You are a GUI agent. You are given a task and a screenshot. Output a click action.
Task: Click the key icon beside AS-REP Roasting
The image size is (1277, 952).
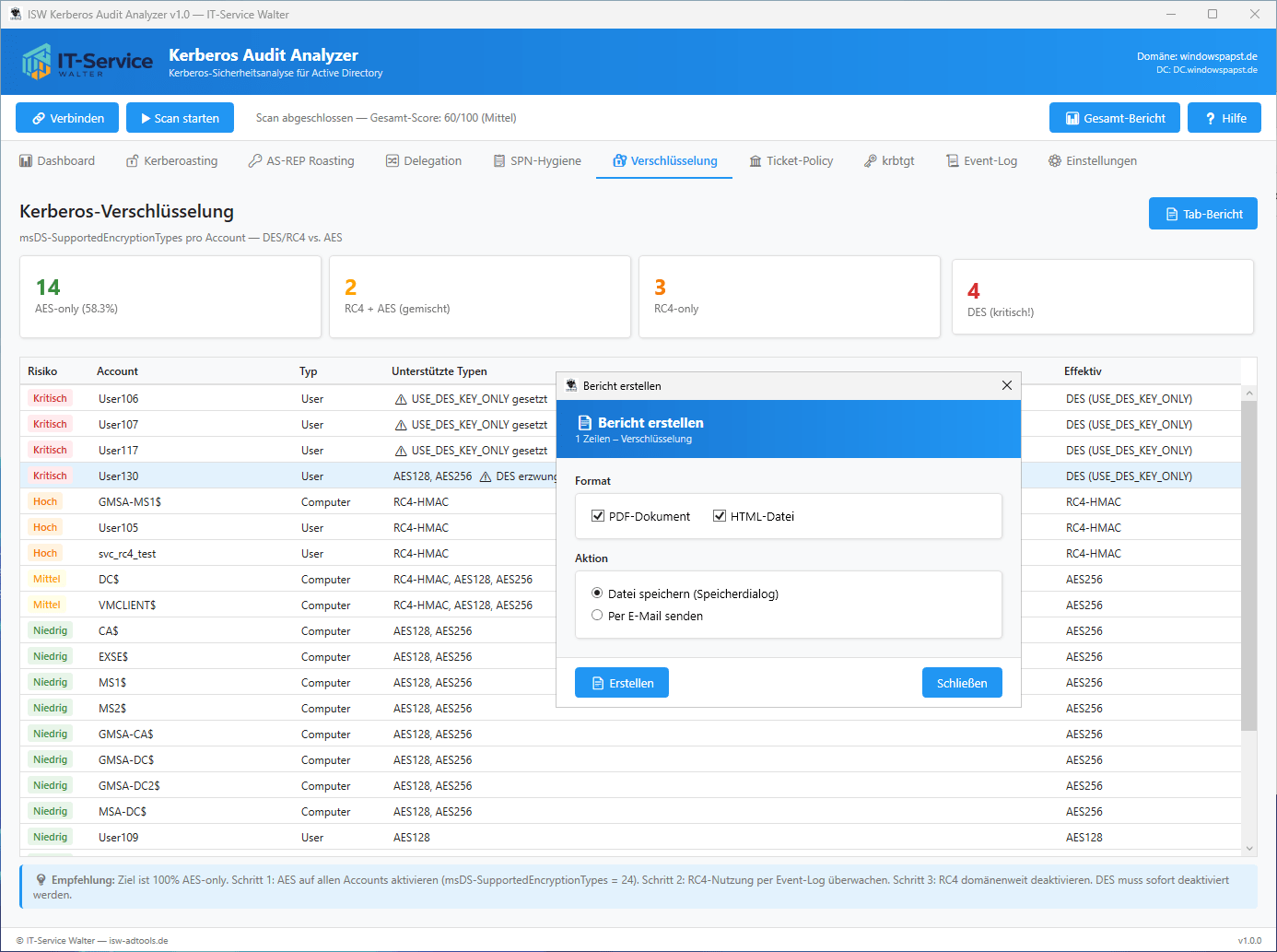click(x=255, y=161)
